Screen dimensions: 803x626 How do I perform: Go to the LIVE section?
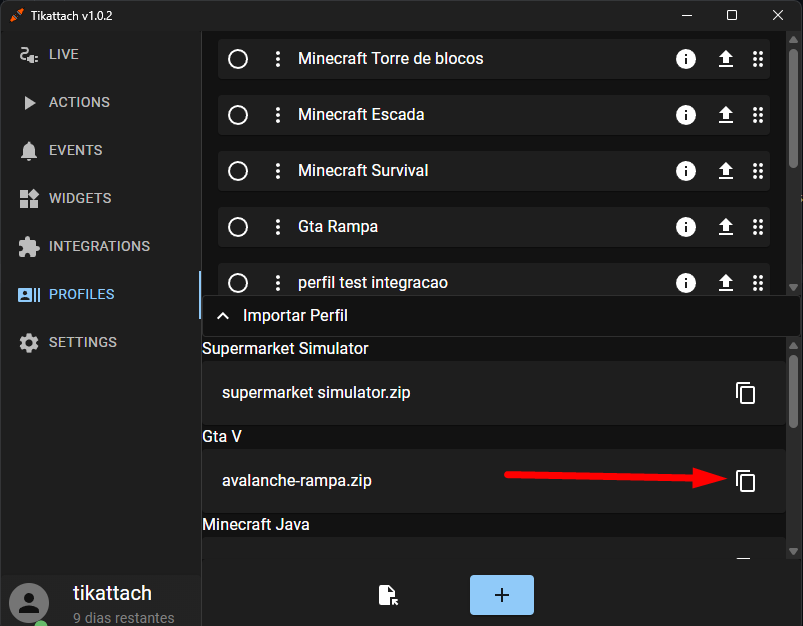[x=100, y=54]
